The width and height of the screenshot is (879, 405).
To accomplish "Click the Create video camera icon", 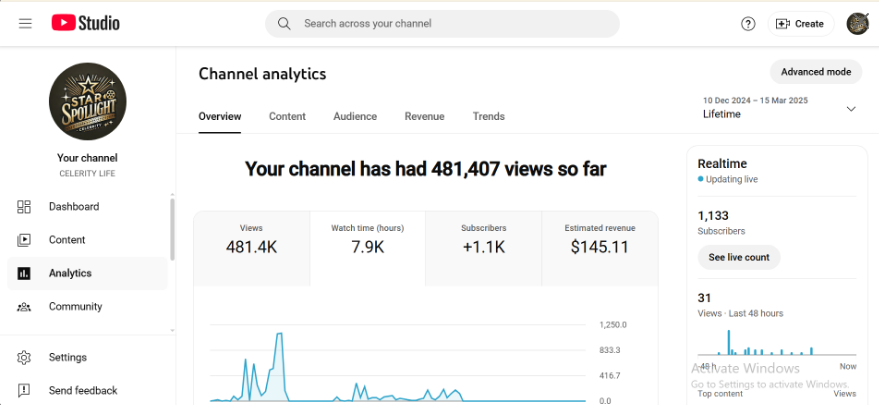I will [x=783, y=24].
